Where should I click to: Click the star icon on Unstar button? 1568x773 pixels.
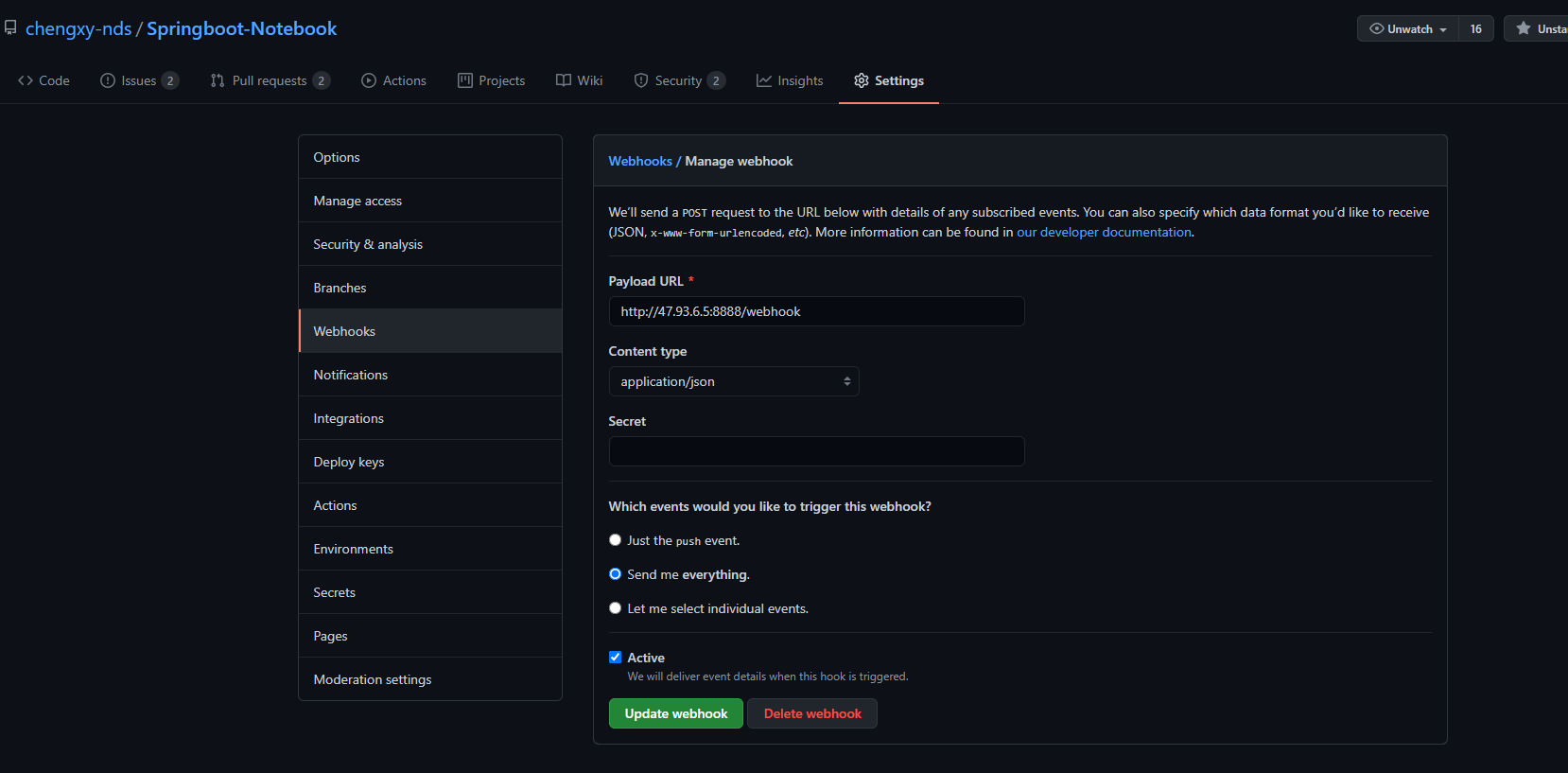coord(1524,28)
